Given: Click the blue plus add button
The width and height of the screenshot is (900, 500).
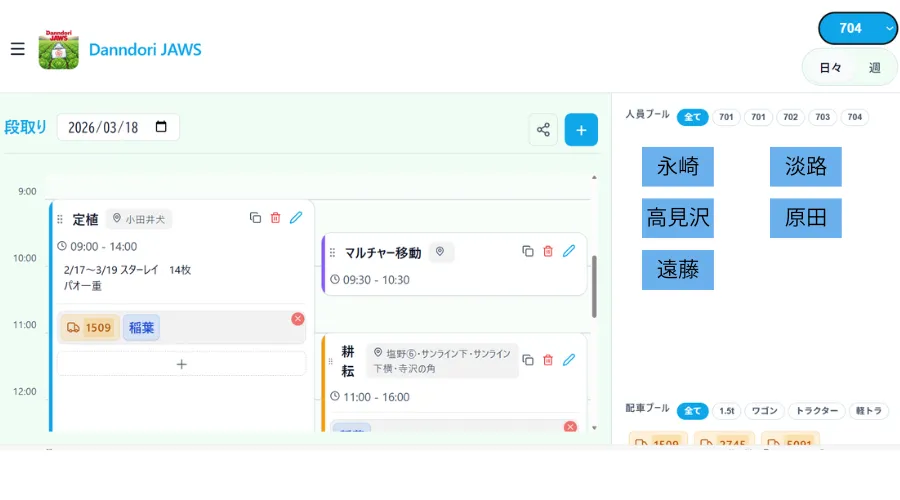Looking at the screenshot, I should (581, 130).
